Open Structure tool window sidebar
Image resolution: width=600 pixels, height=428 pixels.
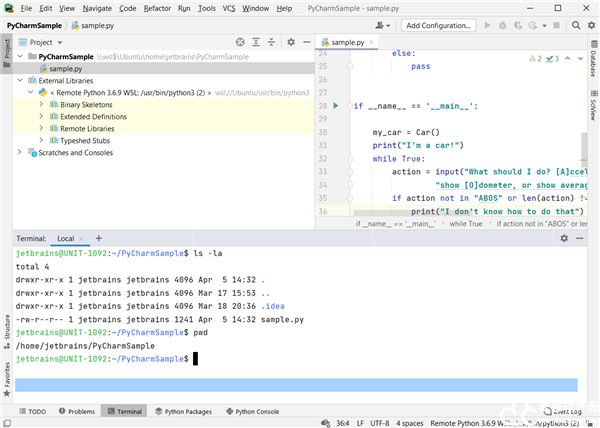point(7,332)
